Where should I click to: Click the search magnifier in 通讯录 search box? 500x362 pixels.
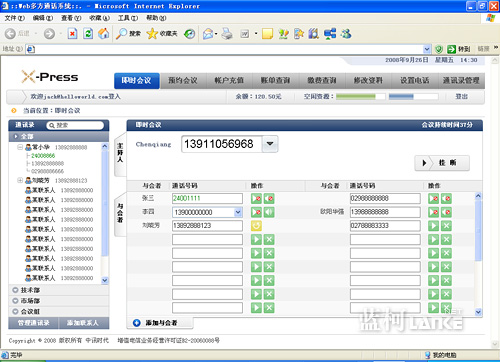(52, 125)
